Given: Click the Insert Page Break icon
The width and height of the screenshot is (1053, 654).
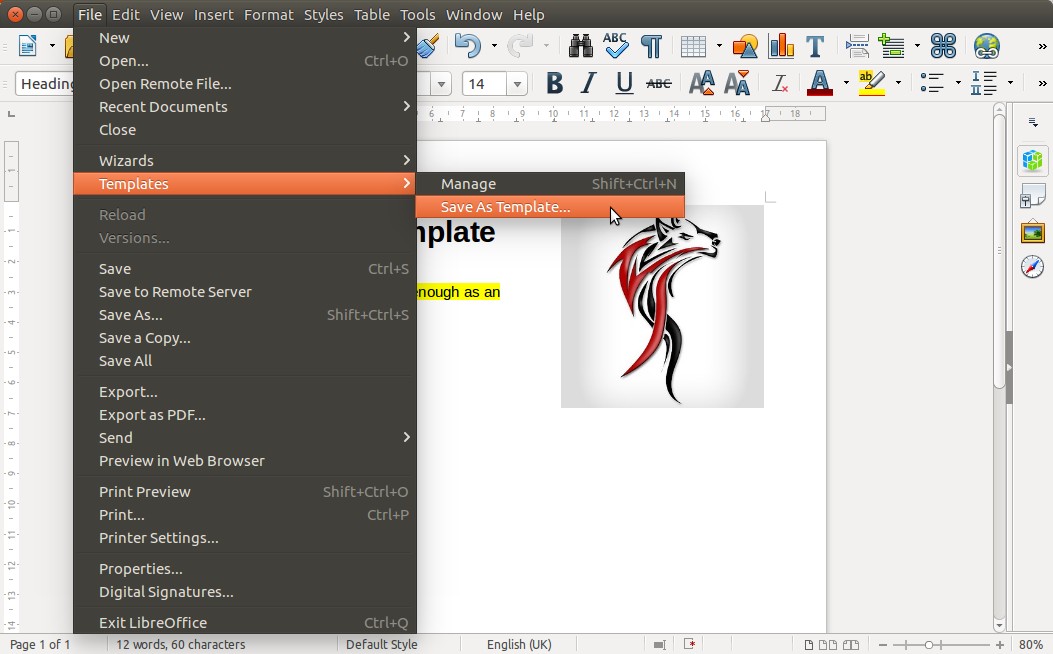Looking at the screenshot, I should (x=857, y=46).
